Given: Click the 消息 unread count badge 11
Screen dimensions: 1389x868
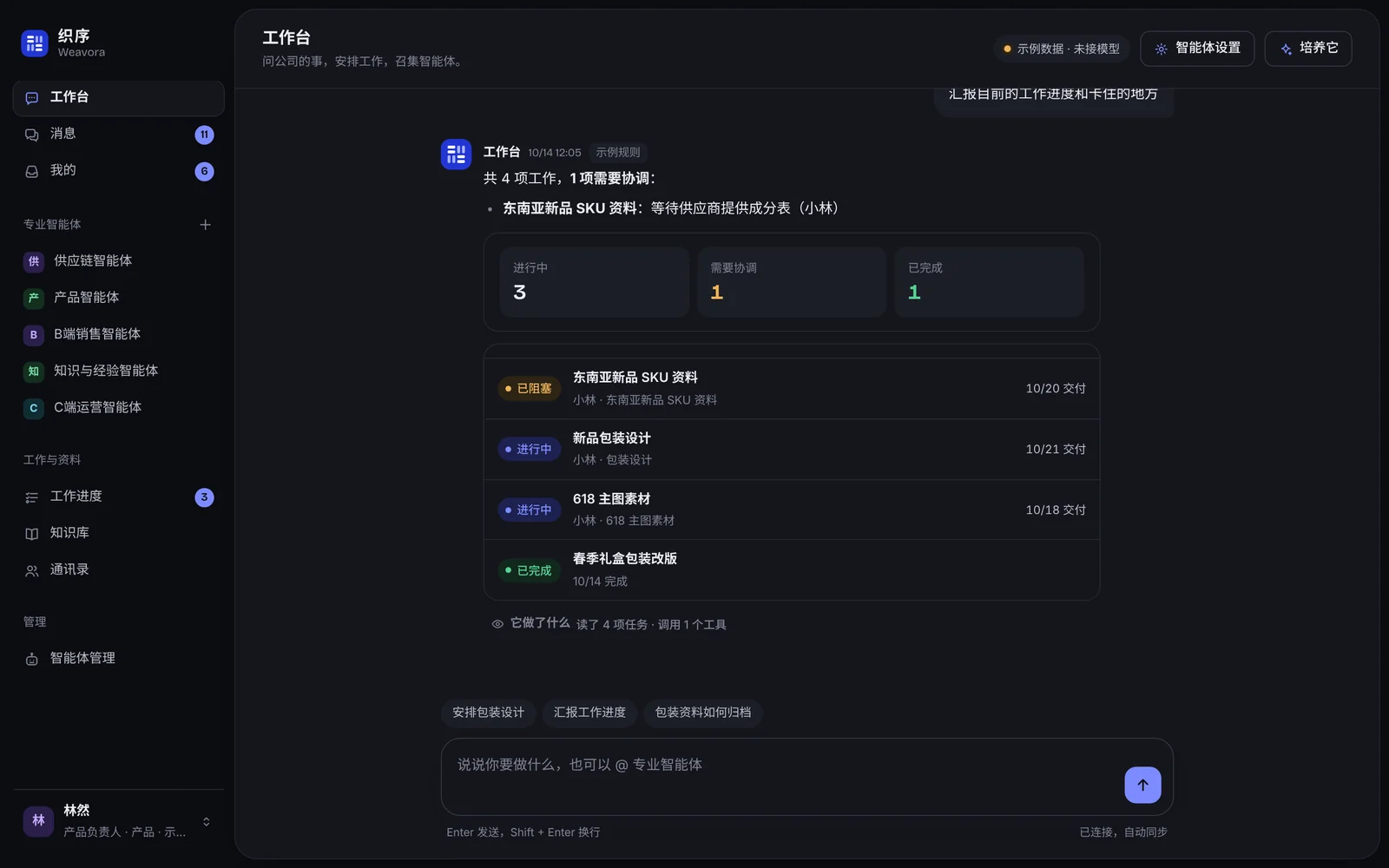Looking at the screenshot, I should [204, 135].
